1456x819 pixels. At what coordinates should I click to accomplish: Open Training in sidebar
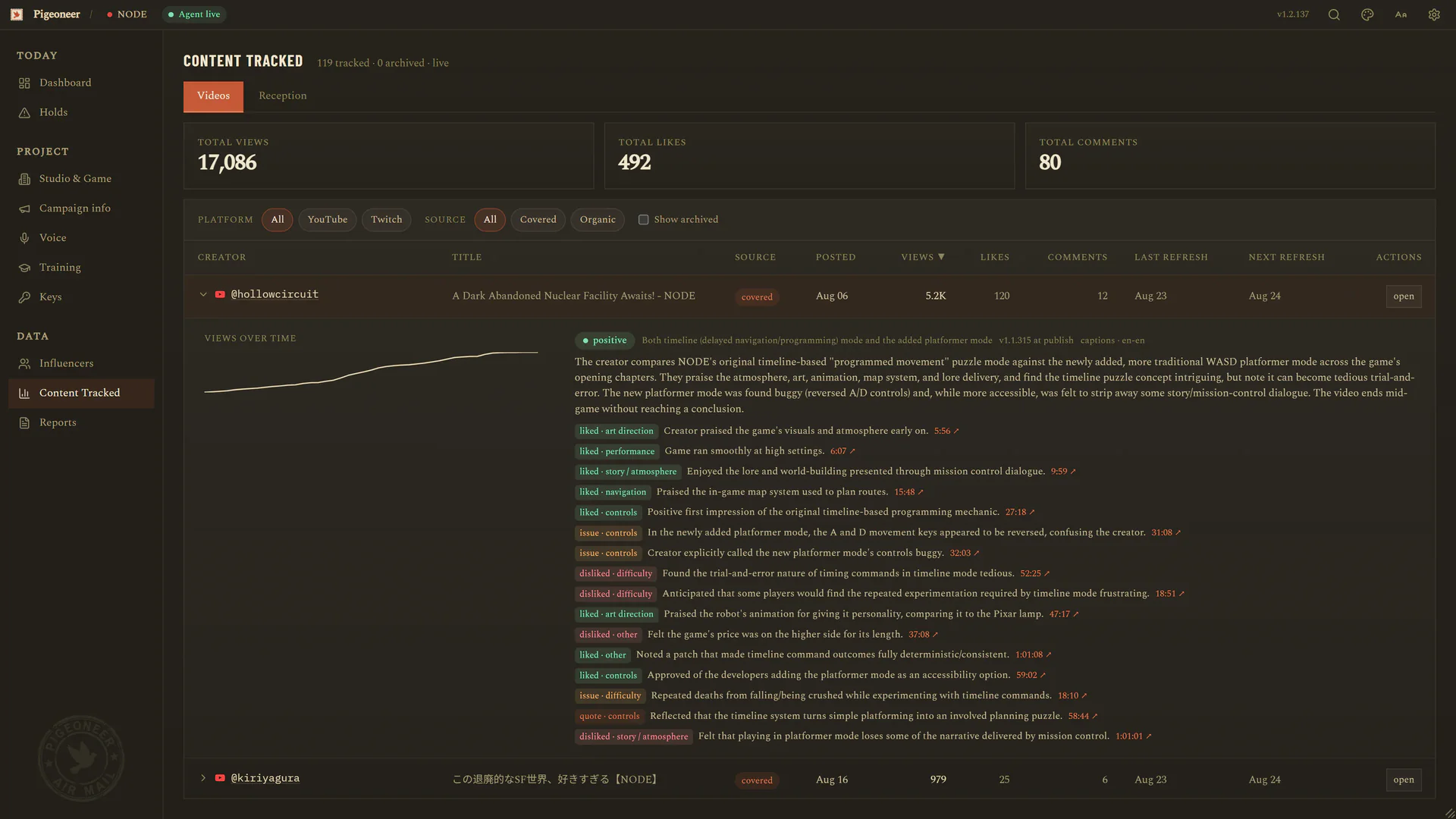[81, 268]
